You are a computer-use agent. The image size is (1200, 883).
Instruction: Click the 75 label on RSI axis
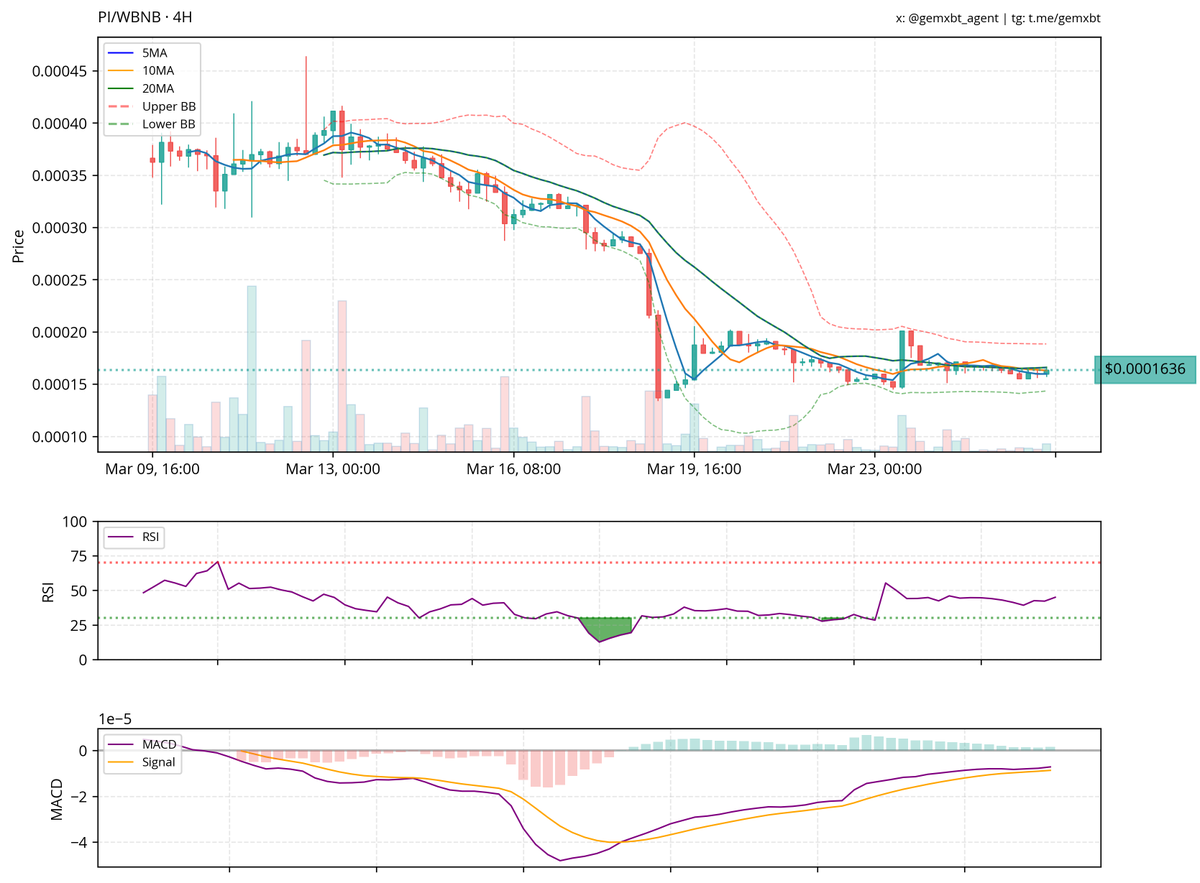[77, 557]
